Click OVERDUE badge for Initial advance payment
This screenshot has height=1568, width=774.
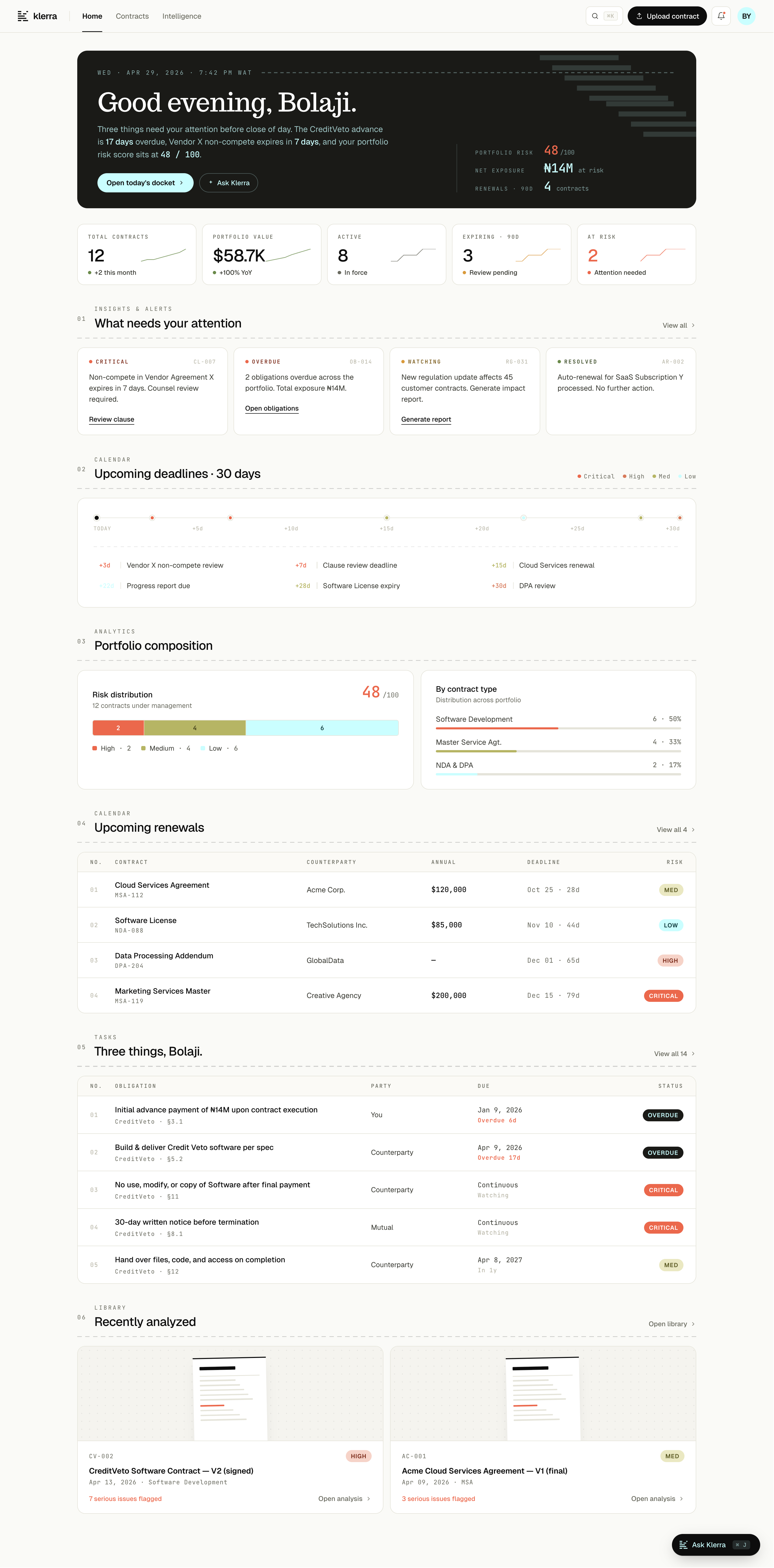click(663, 1115)
